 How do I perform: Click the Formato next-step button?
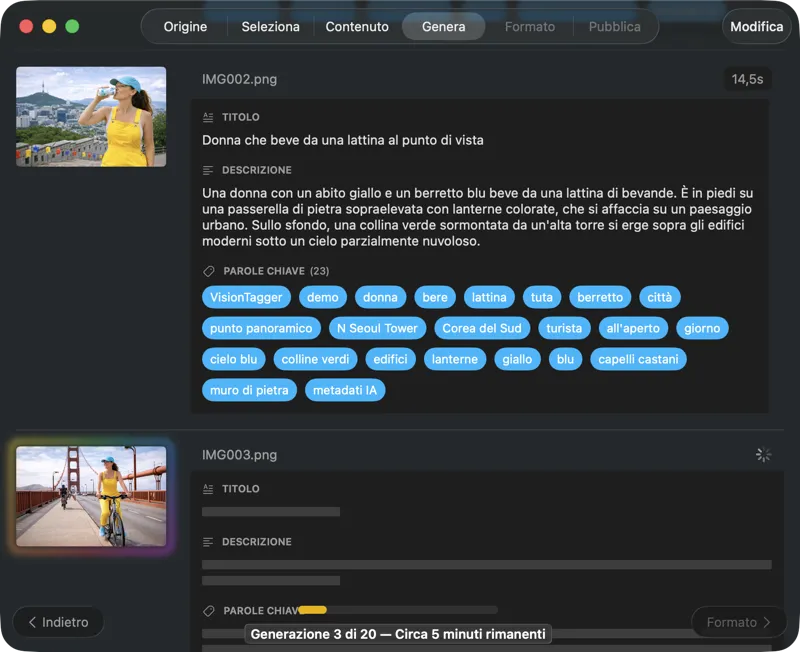click(738, 622)
